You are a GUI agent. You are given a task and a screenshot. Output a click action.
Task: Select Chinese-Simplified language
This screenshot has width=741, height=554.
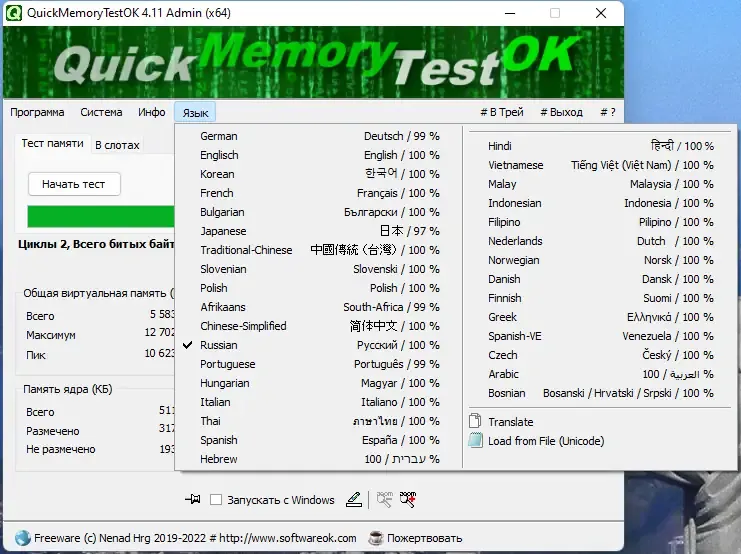tap(319, 326)
